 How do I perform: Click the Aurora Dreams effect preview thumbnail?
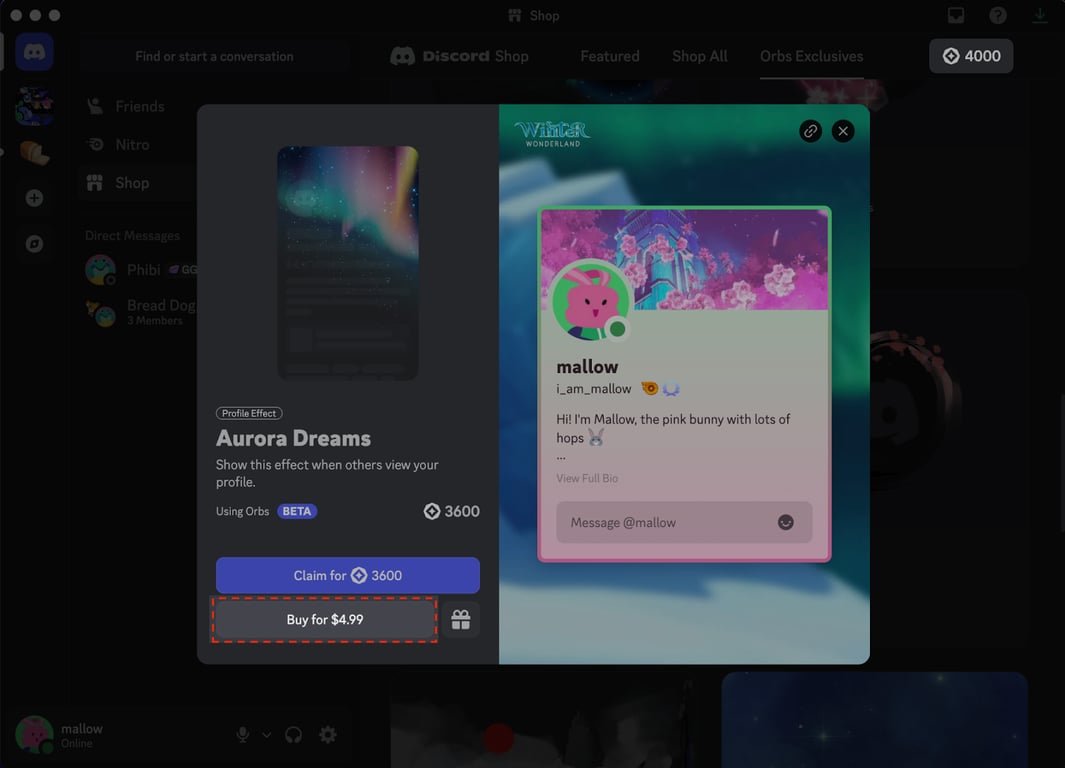pyautogui.click(x=348, y=263)
